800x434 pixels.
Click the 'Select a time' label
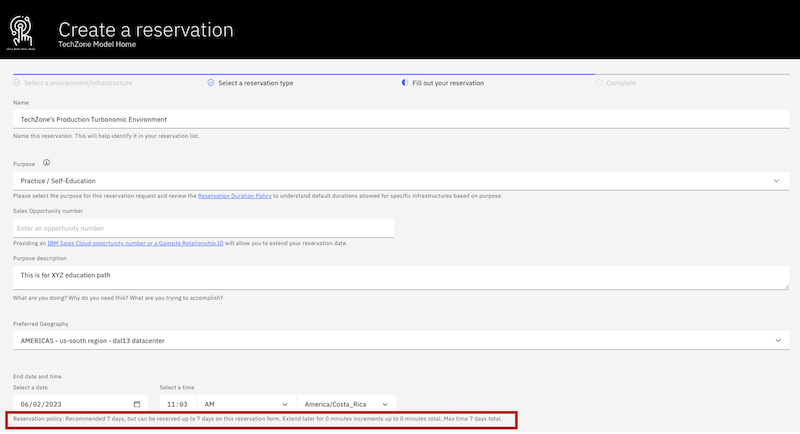point(177,388)
